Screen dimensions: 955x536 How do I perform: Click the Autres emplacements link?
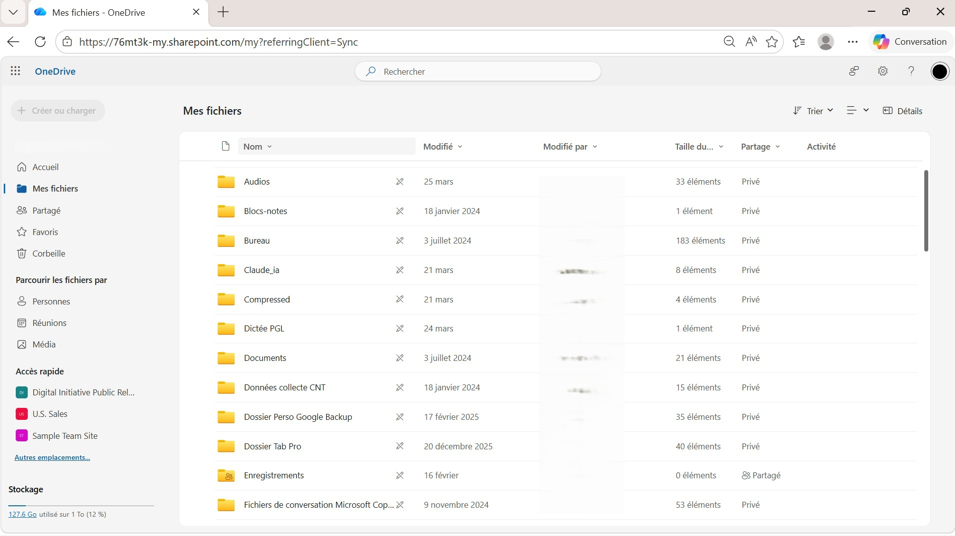[x=52, y=457]
